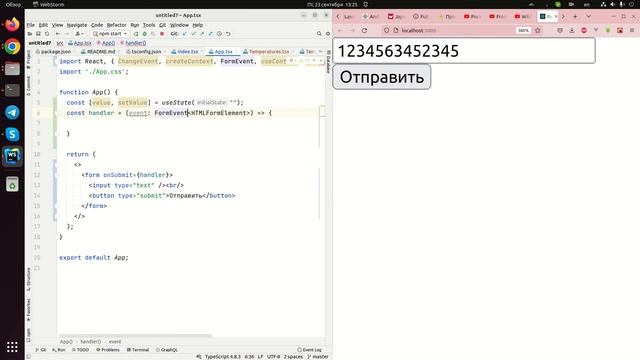Open Skype from the dock
Screen dimensions: 640x360
pos(12,134)
